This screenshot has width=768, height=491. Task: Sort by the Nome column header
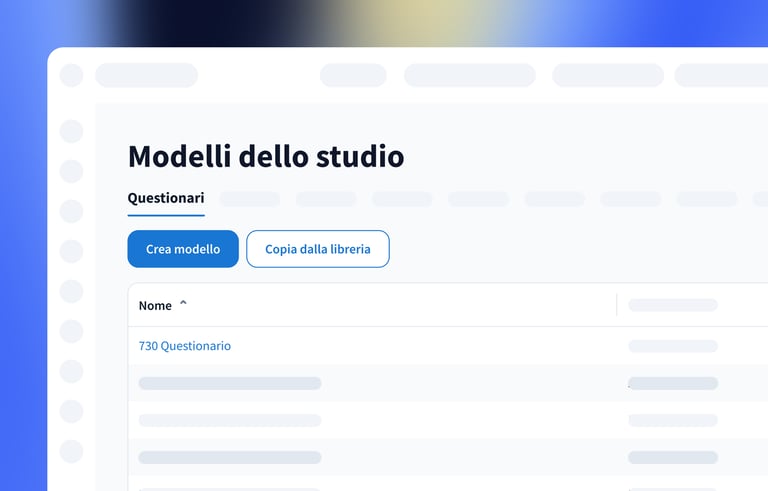point(155,305)
